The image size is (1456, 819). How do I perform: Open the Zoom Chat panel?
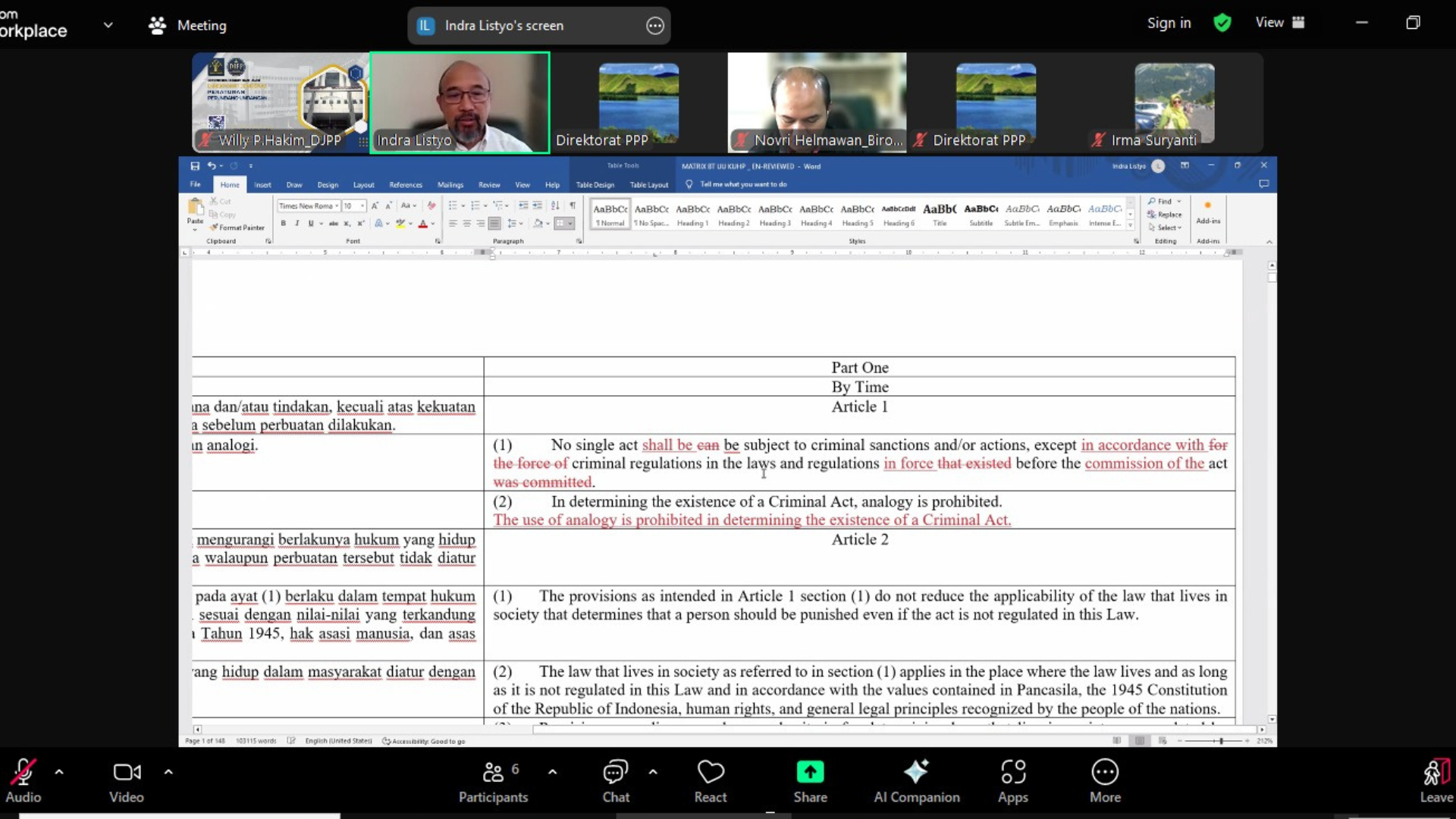point(616,781)
